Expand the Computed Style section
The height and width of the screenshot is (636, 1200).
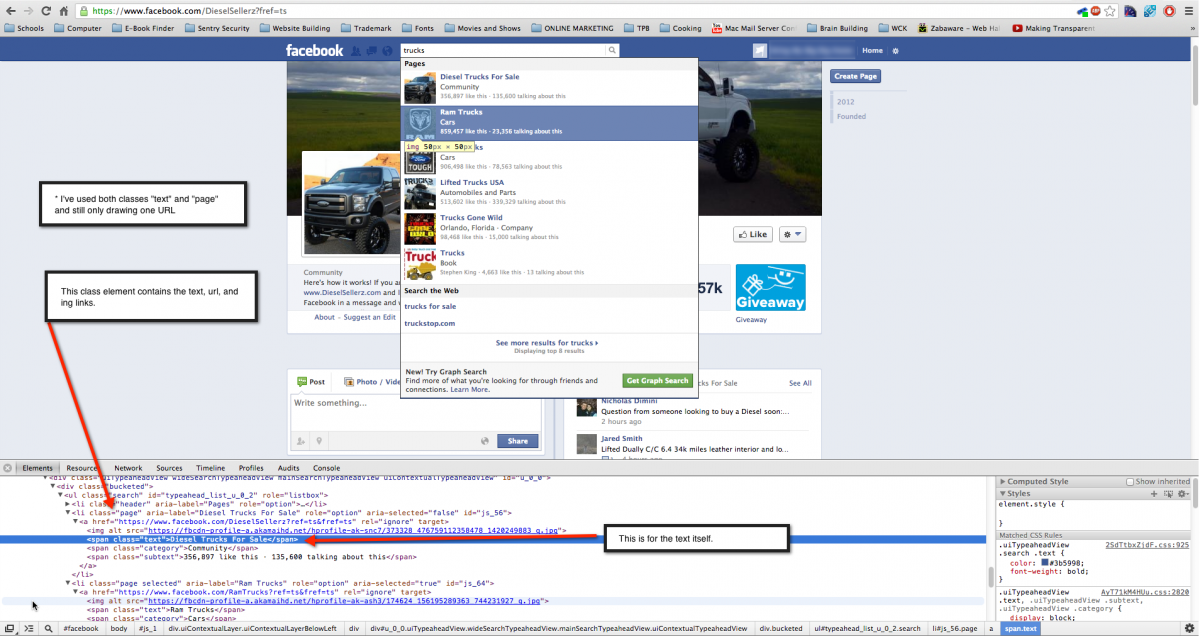1003,482
